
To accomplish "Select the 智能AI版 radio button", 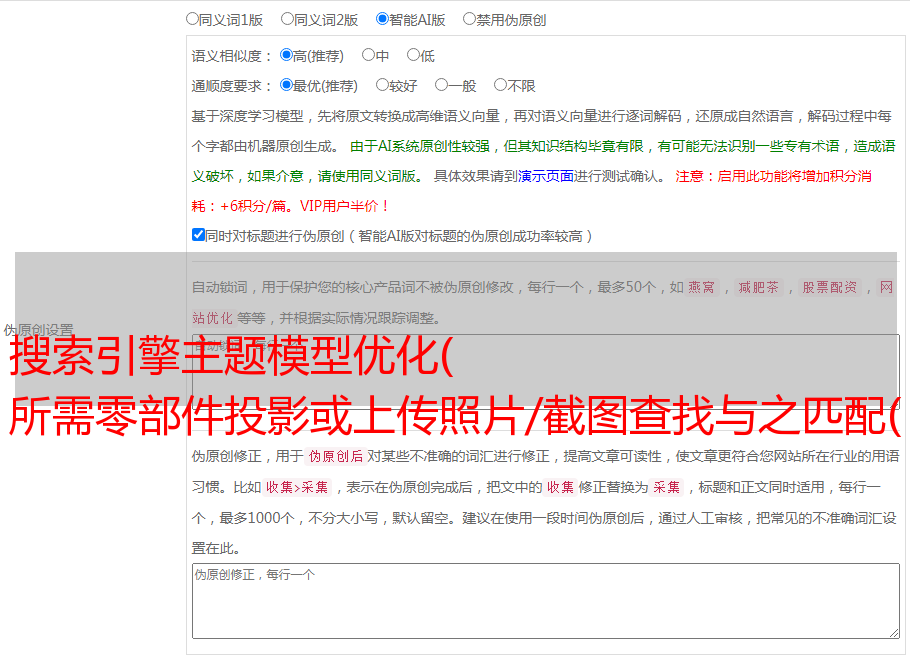I will [382, 18].
